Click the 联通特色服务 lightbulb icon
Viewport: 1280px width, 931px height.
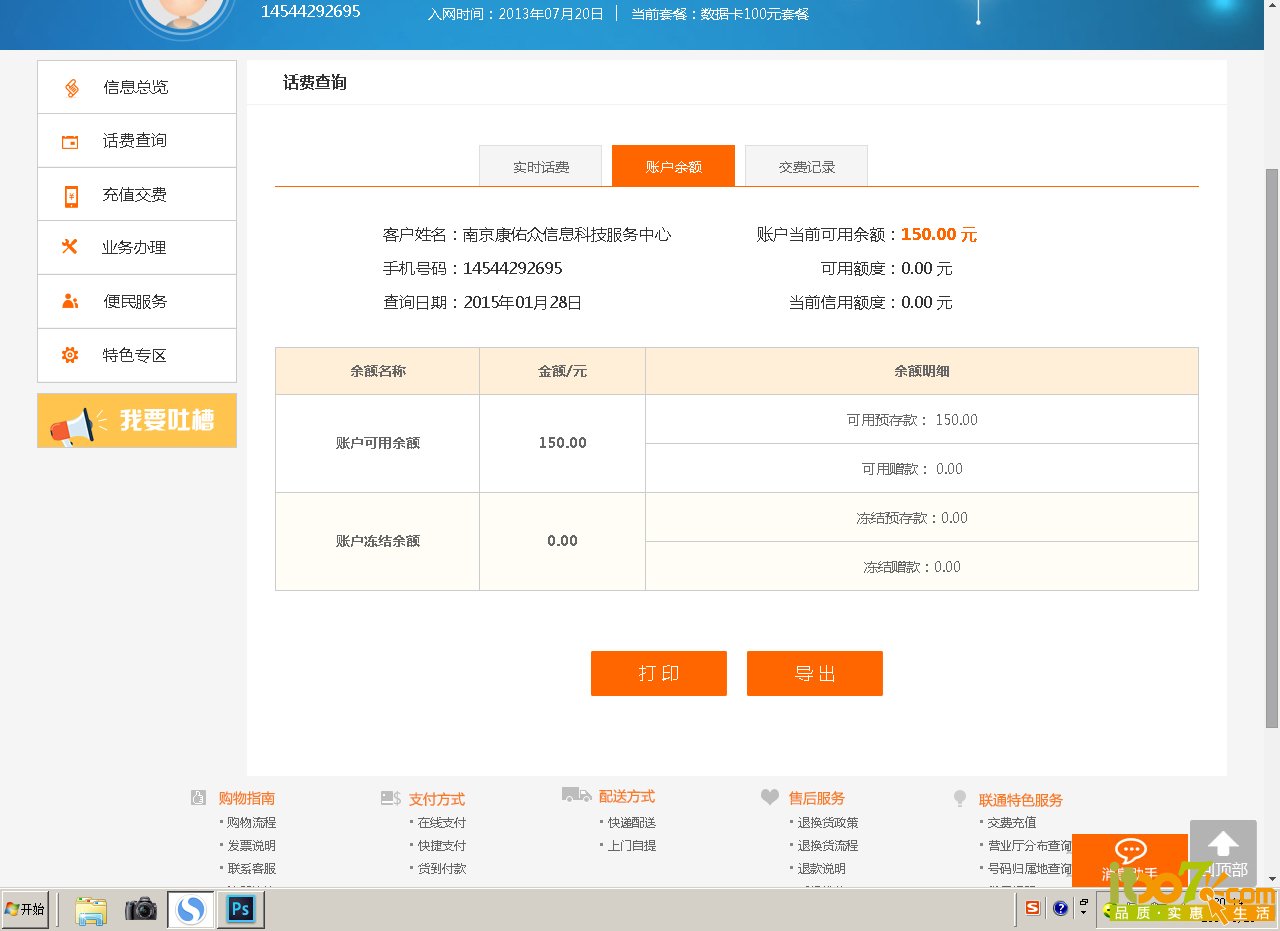[960, 798]
